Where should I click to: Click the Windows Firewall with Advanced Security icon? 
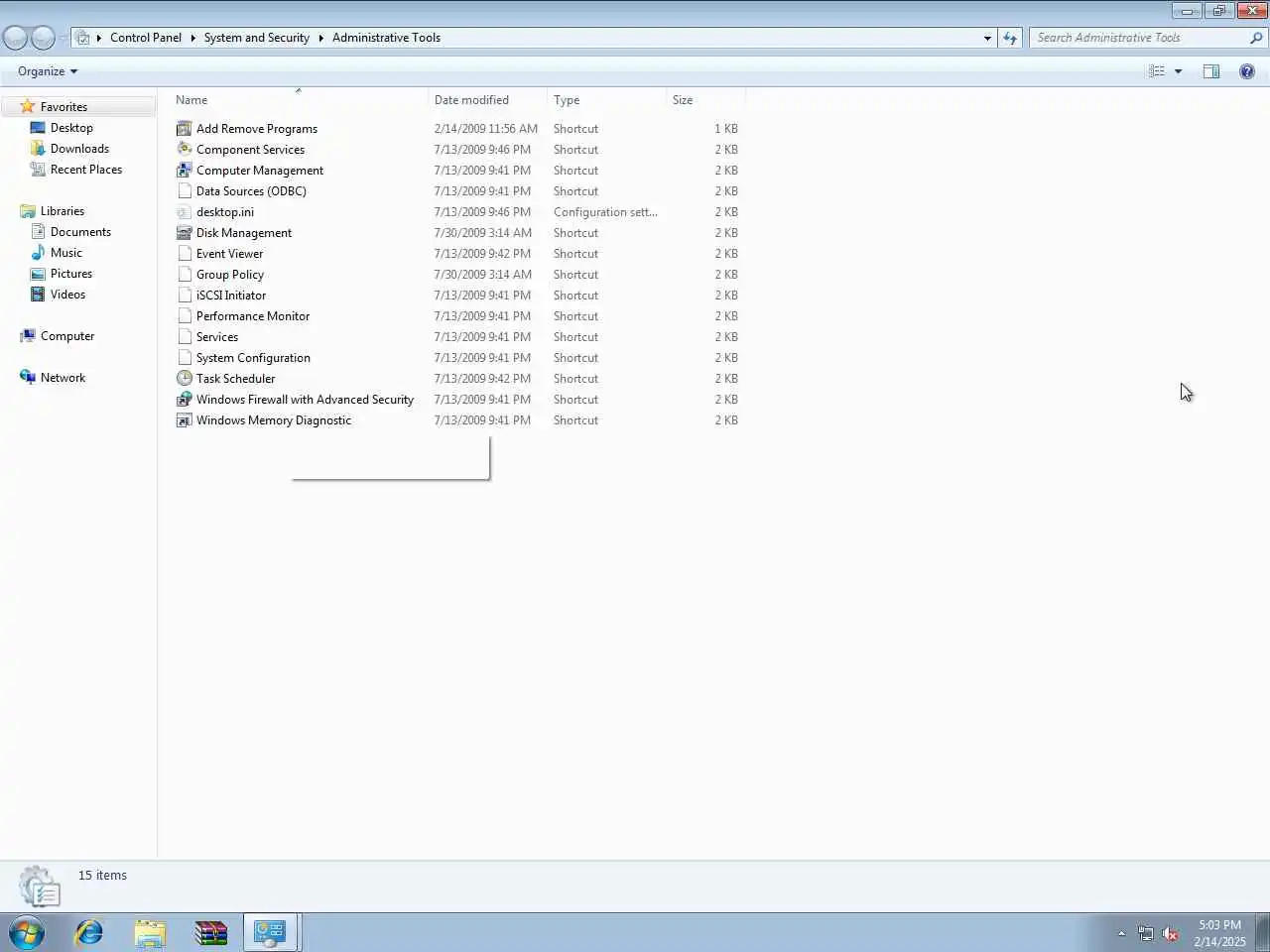point(184,400)
